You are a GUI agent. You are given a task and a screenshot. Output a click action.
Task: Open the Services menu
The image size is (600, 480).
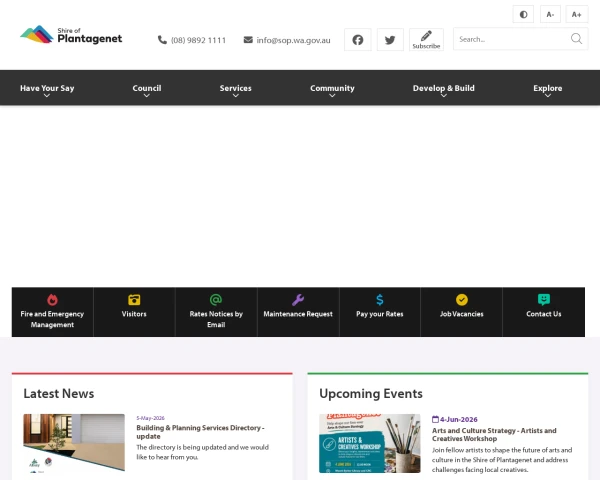[236, 88]
